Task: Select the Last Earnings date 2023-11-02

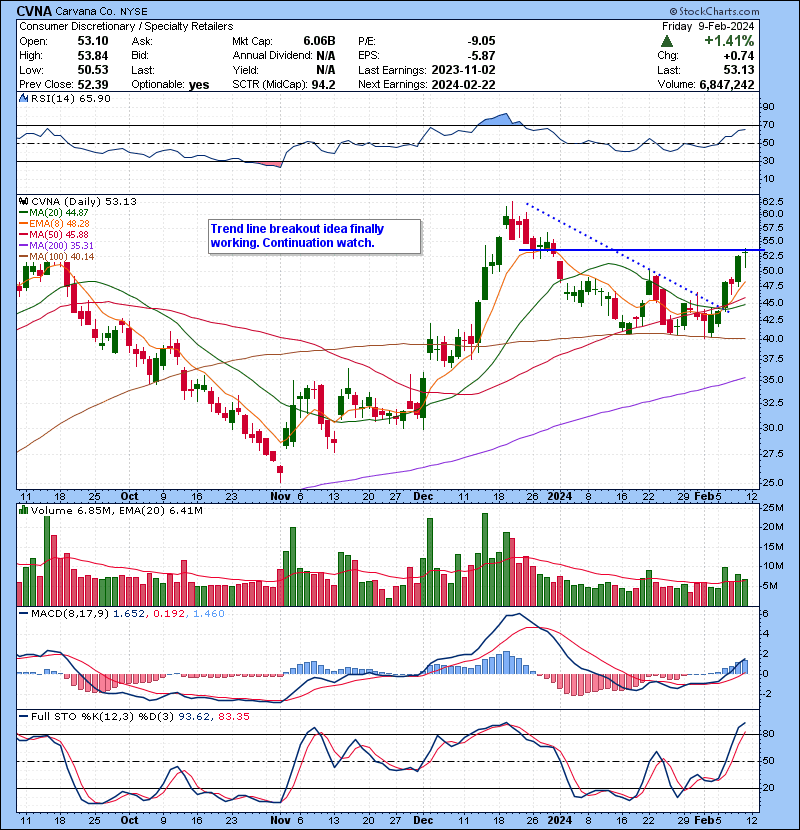Action: [x=463, y=70]
